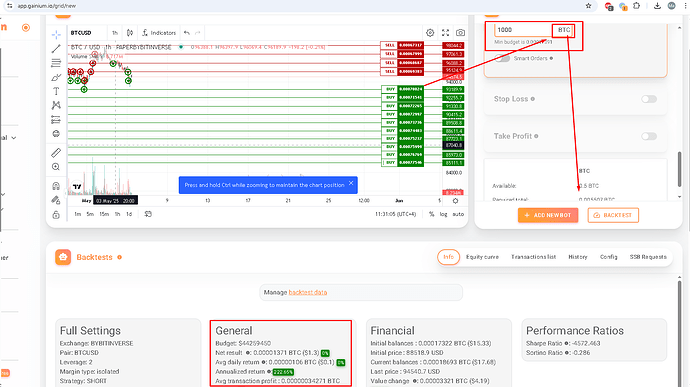Click the budget input field showing 1000
The width and height of the screenshot is (690, 387).
(523, 30)
